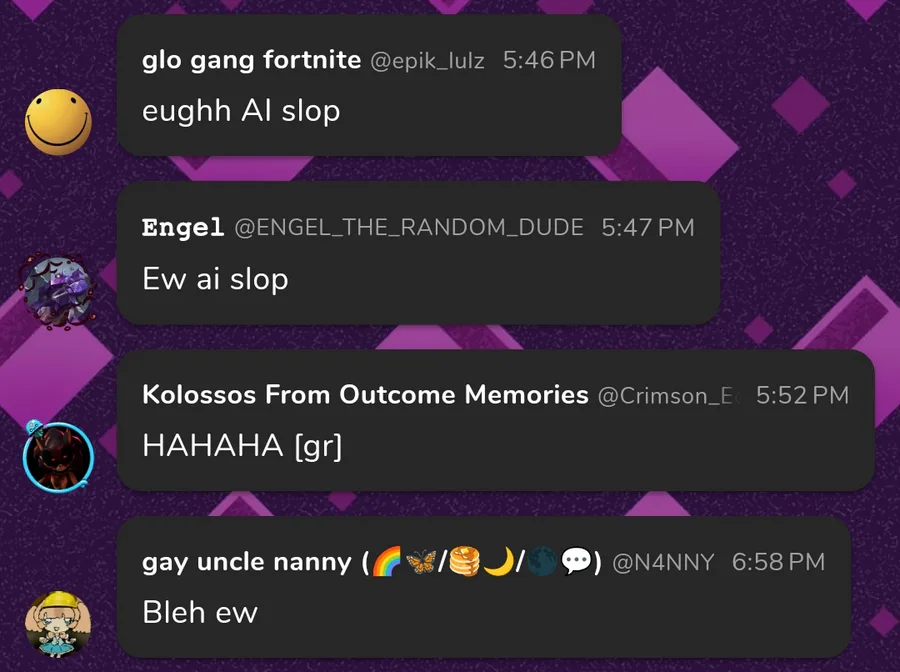Open glo gang fortnite's profile name
Image resolution: width=900 pixels, height=672 pixels.
point(251,60)
